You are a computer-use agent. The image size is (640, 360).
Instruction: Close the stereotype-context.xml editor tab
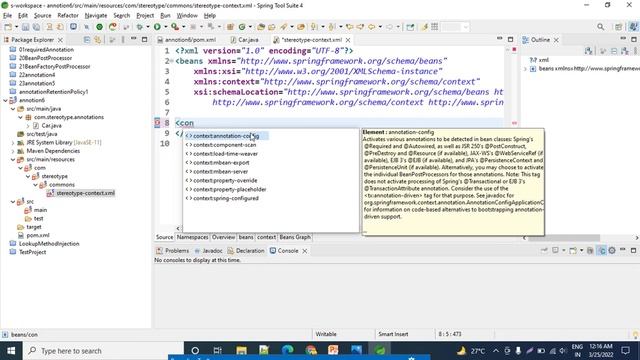tap(348, 40)
